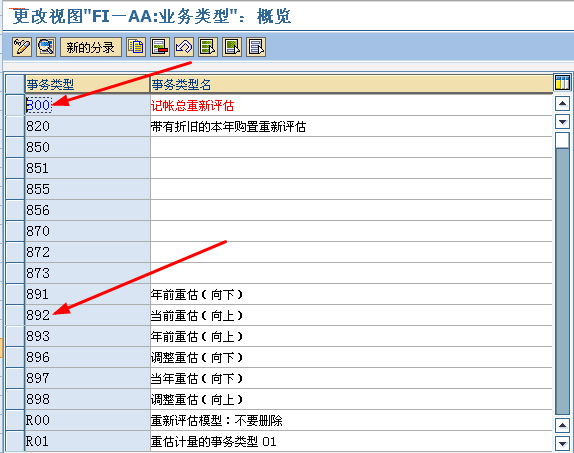Click the 事务类型 column header

pyautogui.click(x=87, y=85)
